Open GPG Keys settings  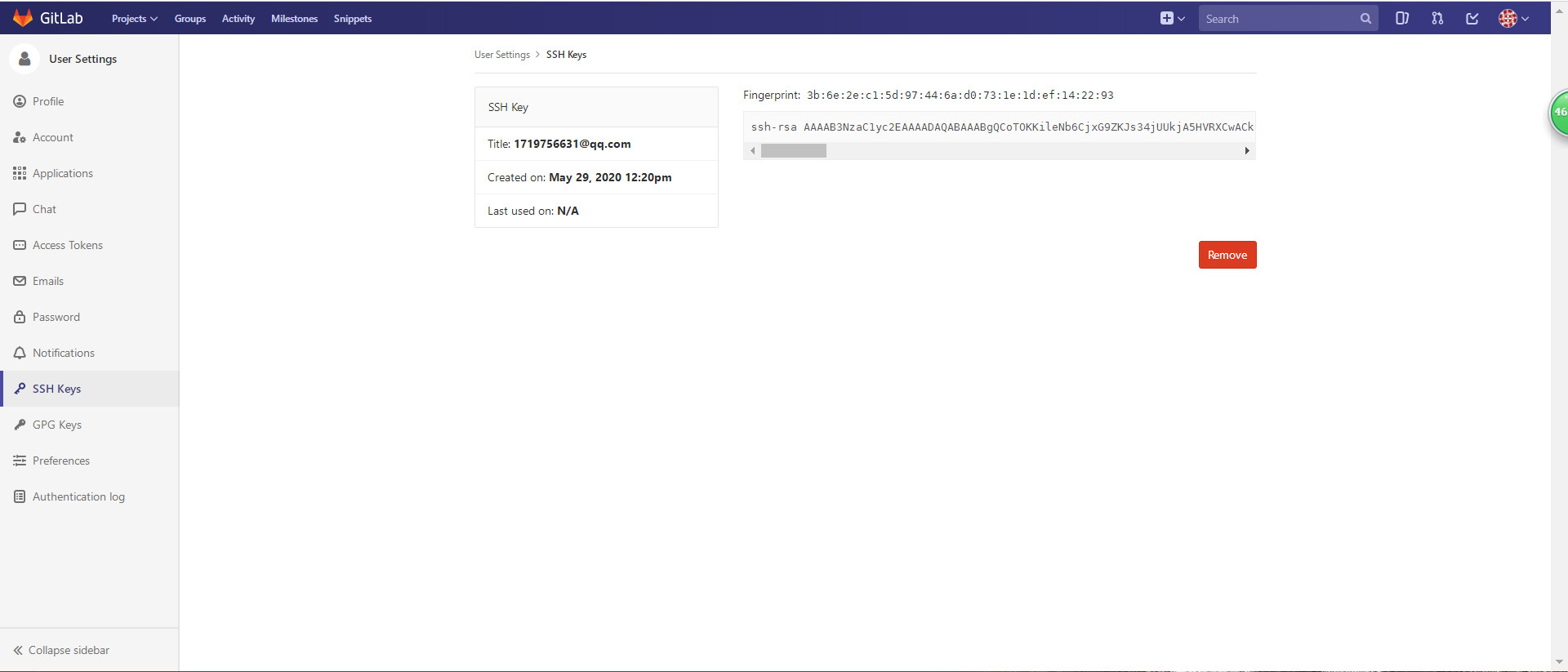[57, 425]
